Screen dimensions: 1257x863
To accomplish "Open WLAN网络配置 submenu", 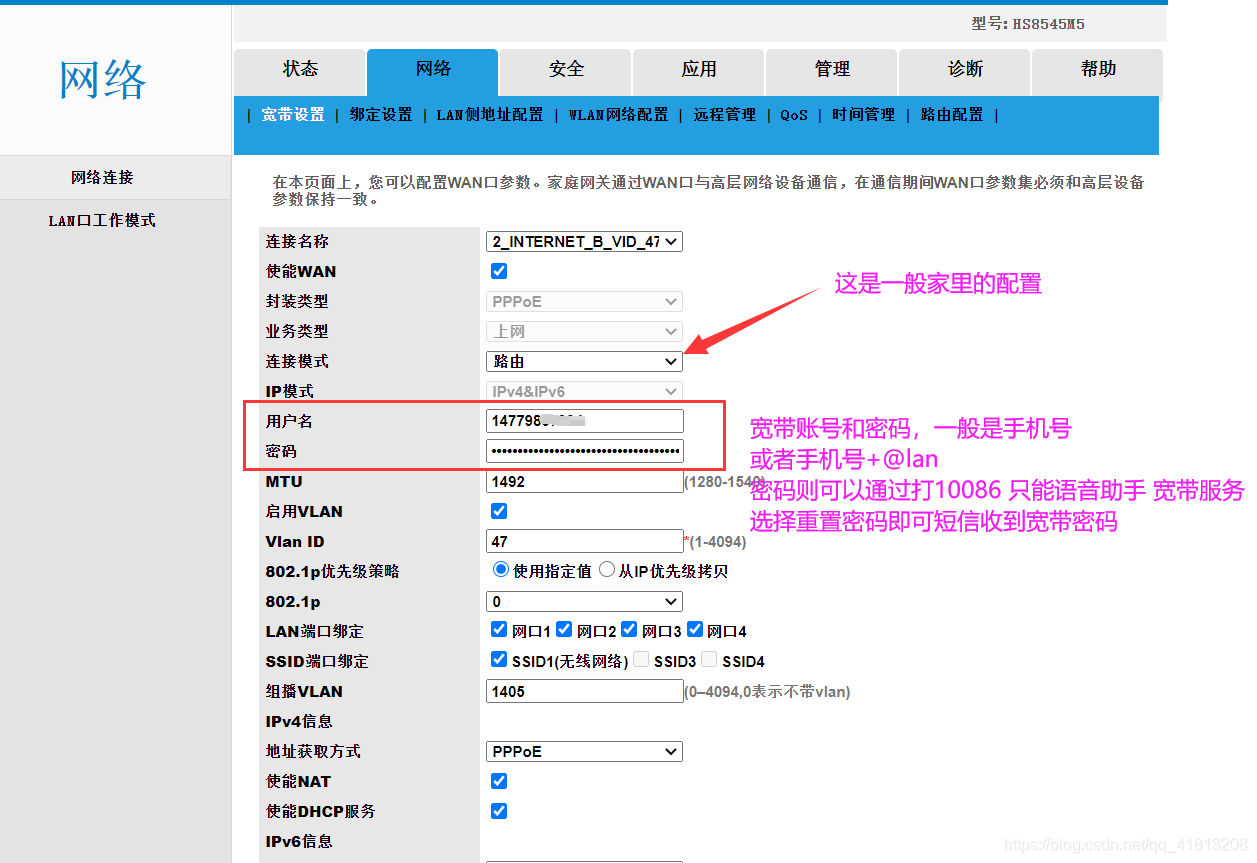I will (619, 115).
